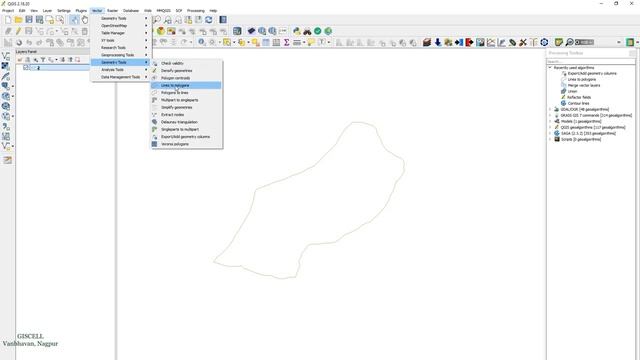The image size is (640, 360).
Task: Select Polygons to lines menu entry
Action: click(186, 93)
